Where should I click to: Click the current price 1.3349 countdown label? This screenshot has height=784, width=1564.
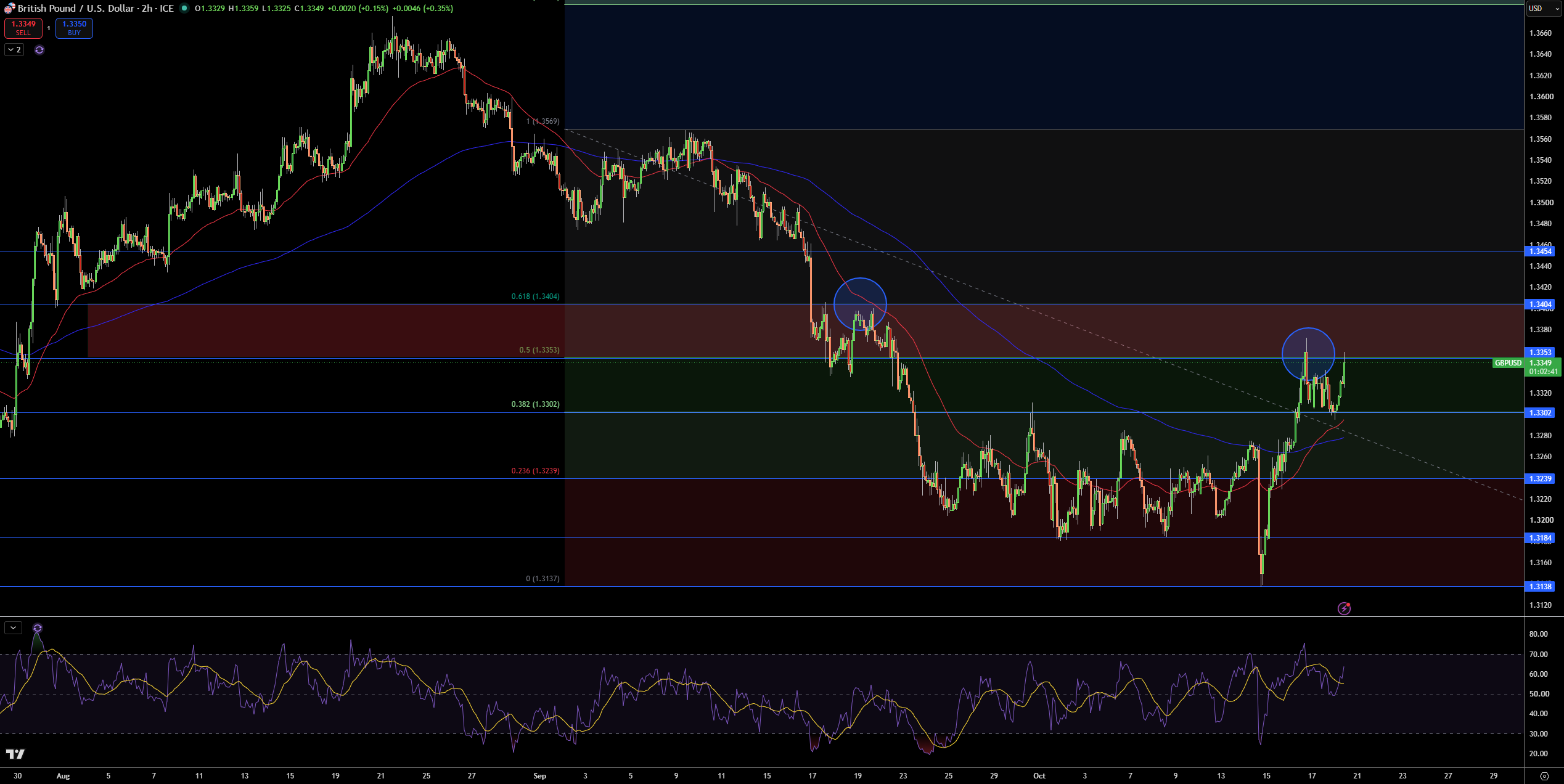tap(1543, 367)
